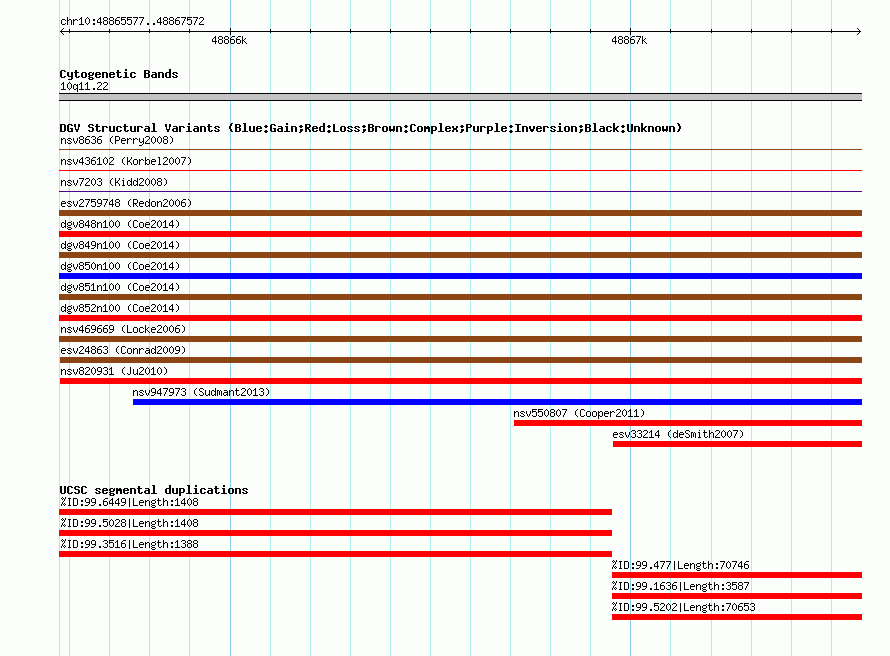
Task: Click the esv24863 (Conrad2009) label
Action: click(123, 350)
